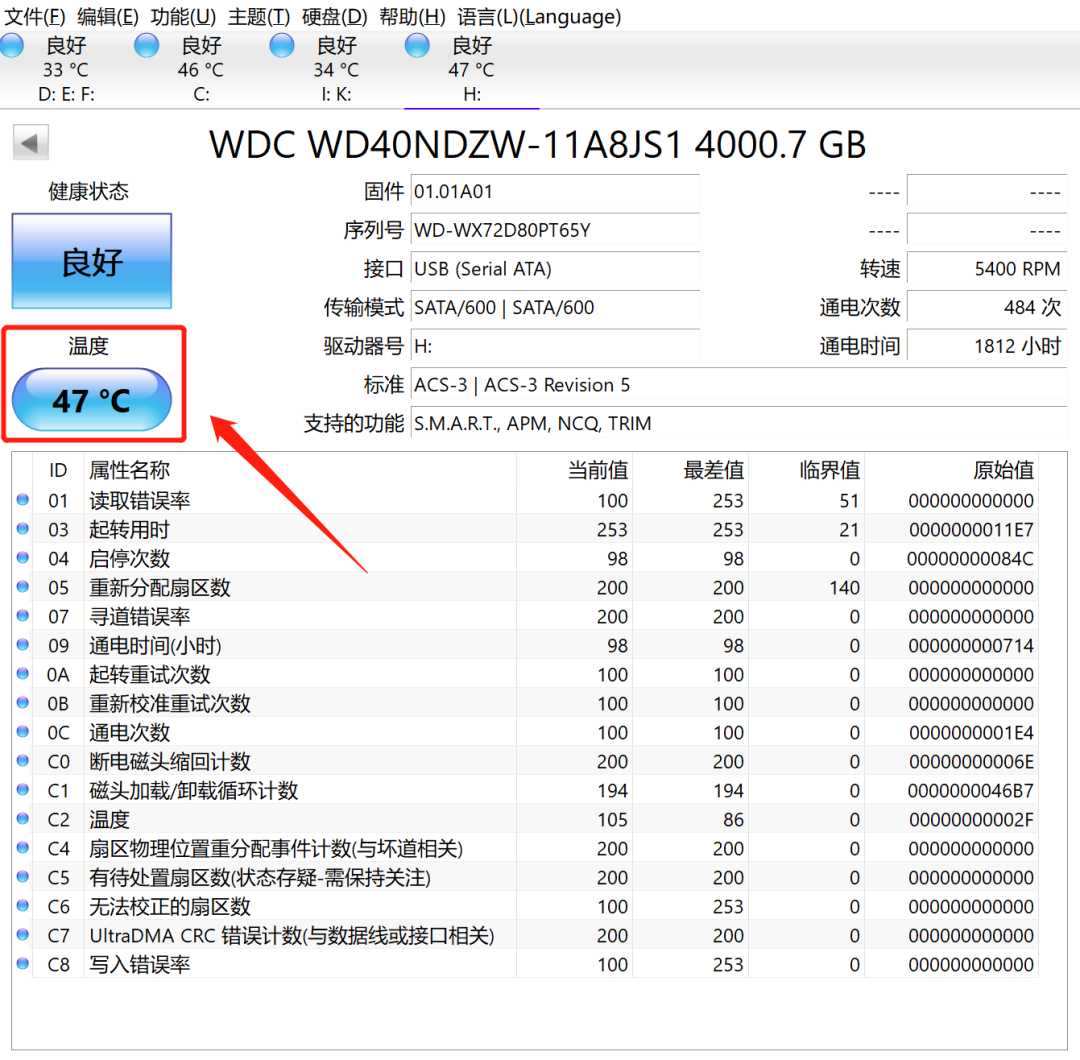The width and height of the screenshot is (1080, 1060).
Task: Select the 磁头加载/卸载循环计数 attribute name
Action: coord(193,790)
